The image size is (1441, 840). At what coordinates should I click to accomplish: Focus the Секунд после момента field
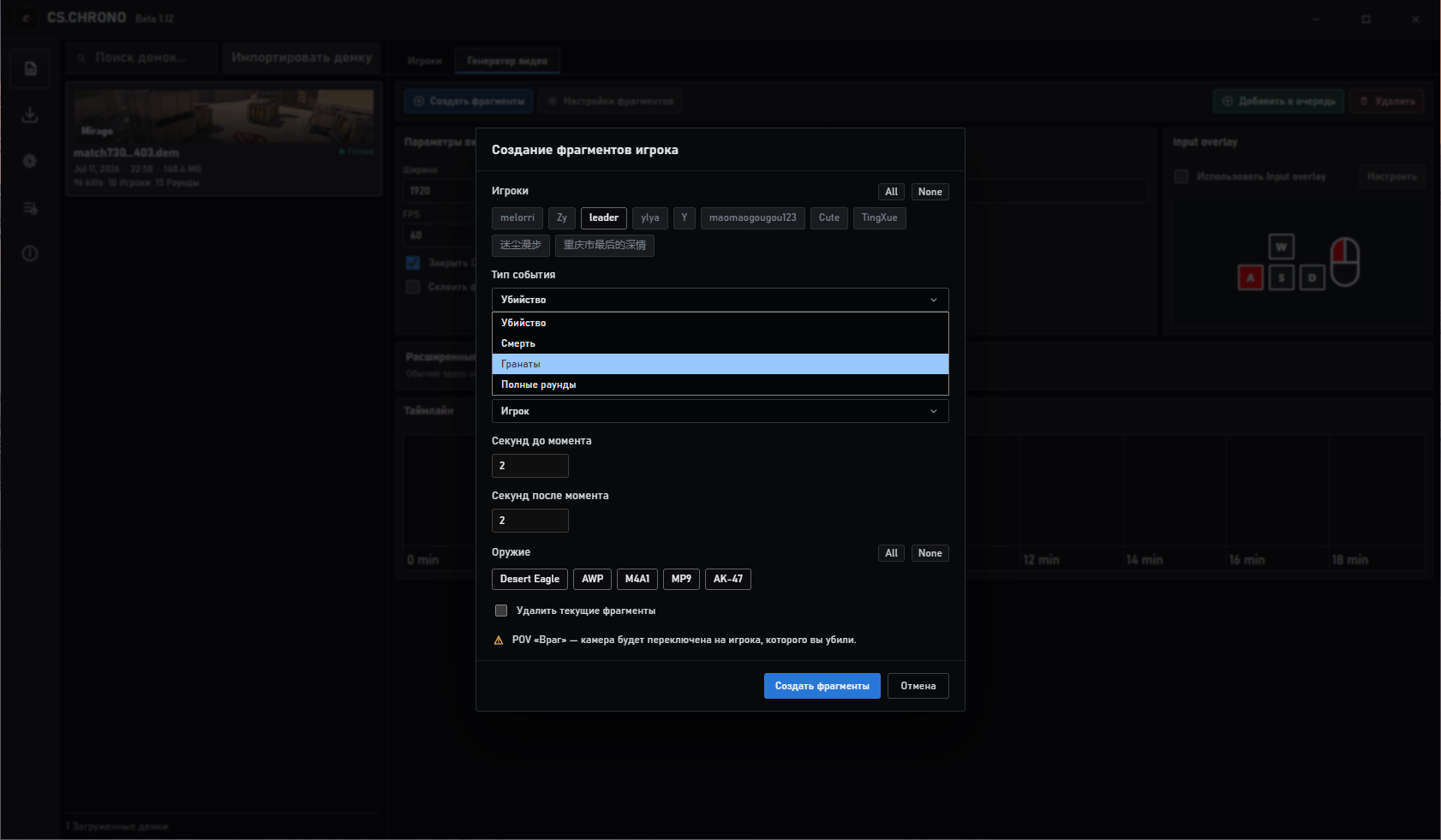point(530,521)
